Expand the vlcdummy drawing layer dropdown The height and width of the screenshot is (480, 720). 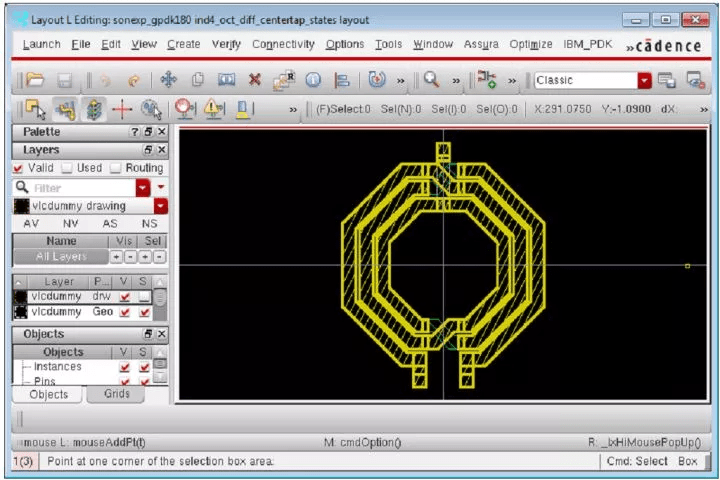tap(160, 206)
